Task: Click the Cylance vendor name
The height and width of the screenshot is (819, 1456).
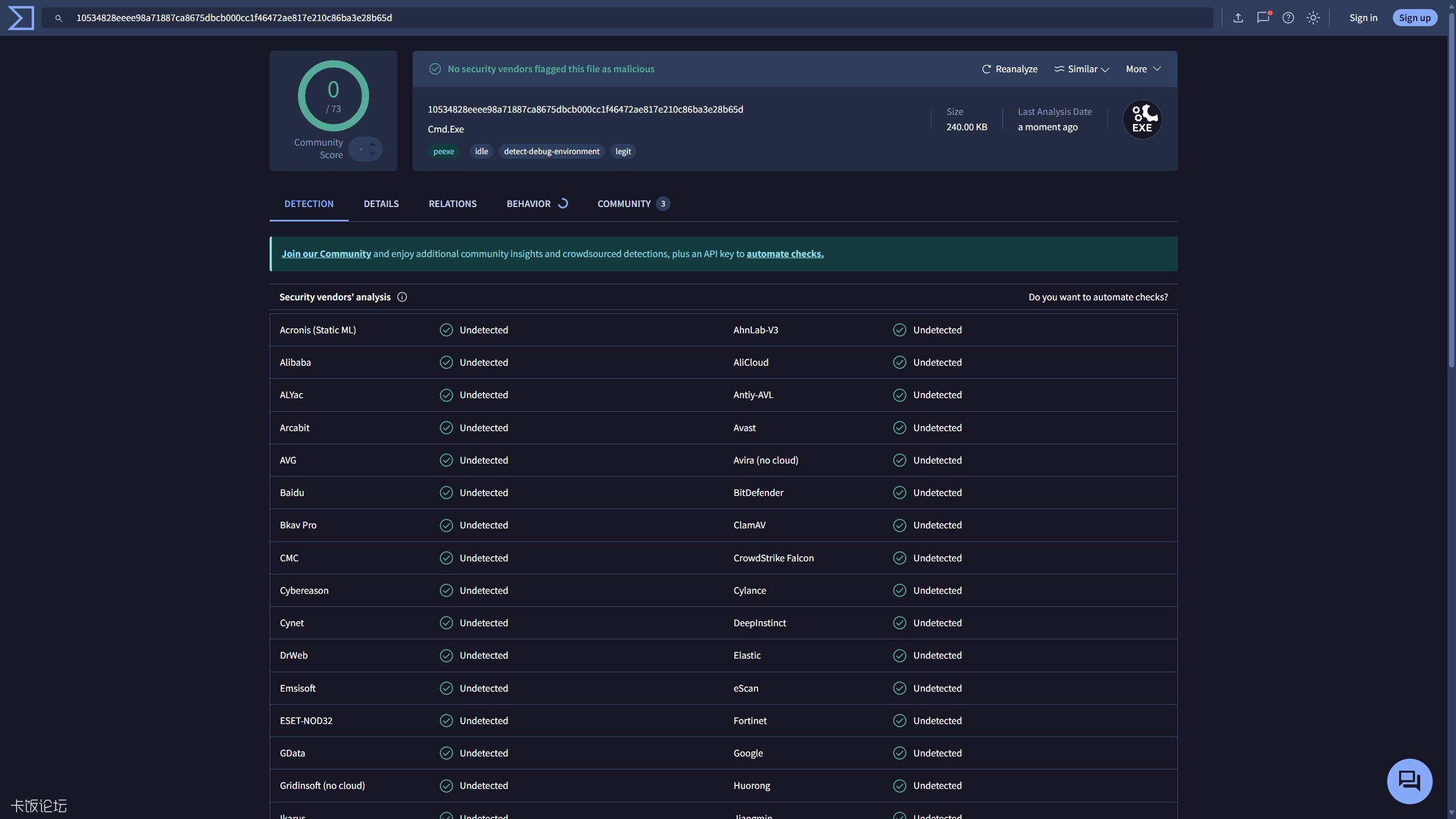Action: [x=750, y=590]
